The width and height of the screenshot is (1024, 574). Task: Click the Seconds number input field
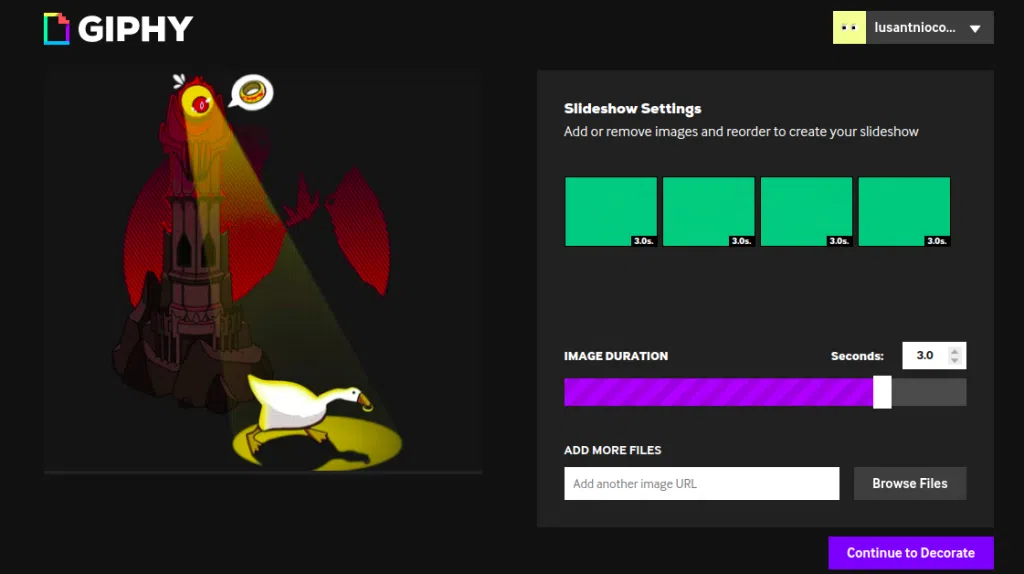(x=925, y=355)
